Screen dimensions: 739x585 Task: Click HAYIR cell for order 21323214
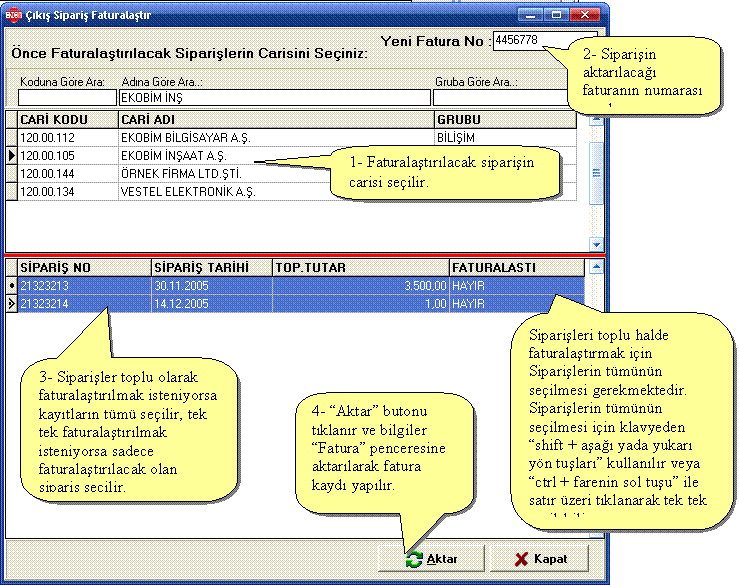click(x=517, y=304)
